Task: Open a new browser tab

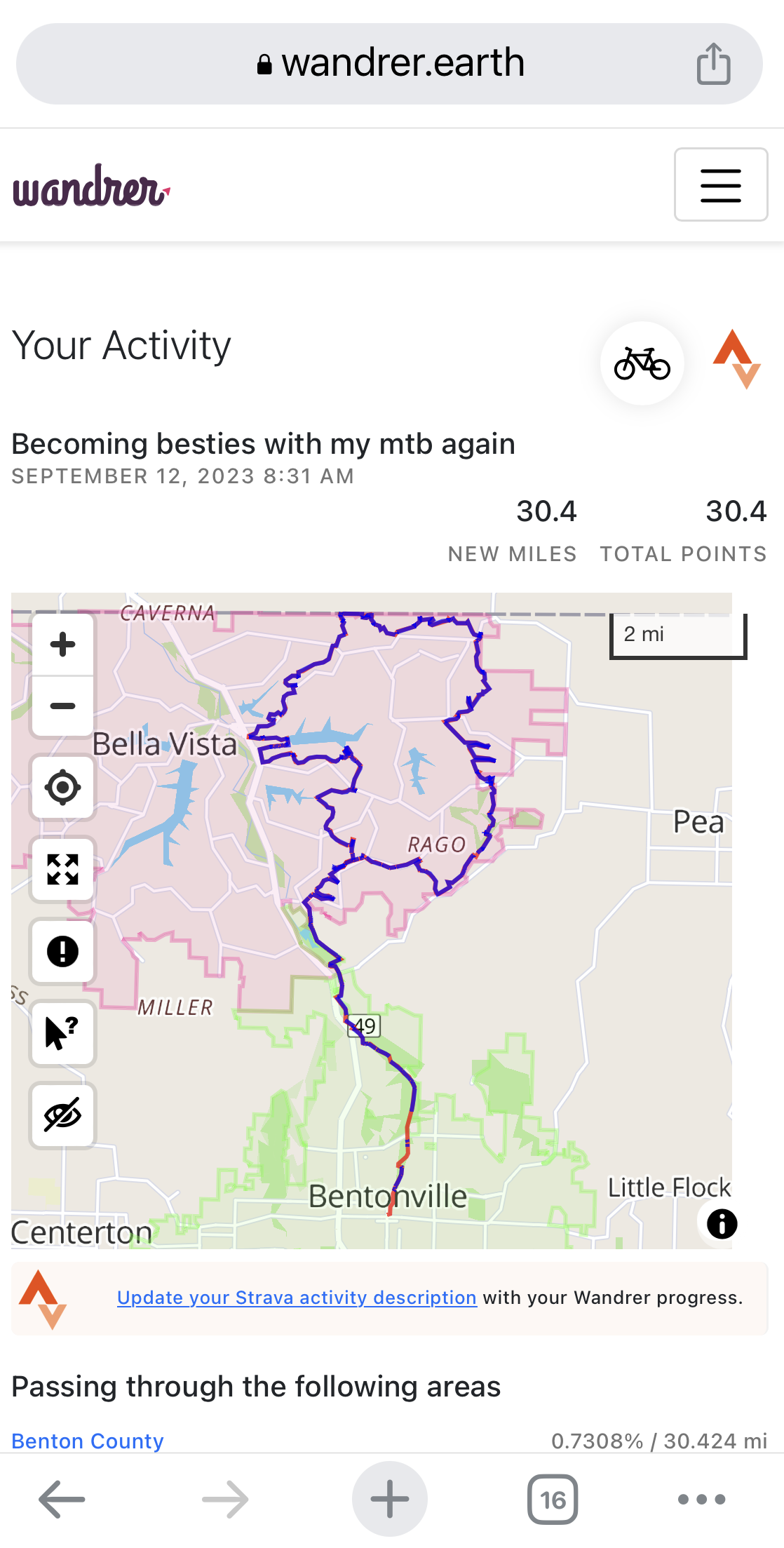Action: click(x=390, y=1499)
